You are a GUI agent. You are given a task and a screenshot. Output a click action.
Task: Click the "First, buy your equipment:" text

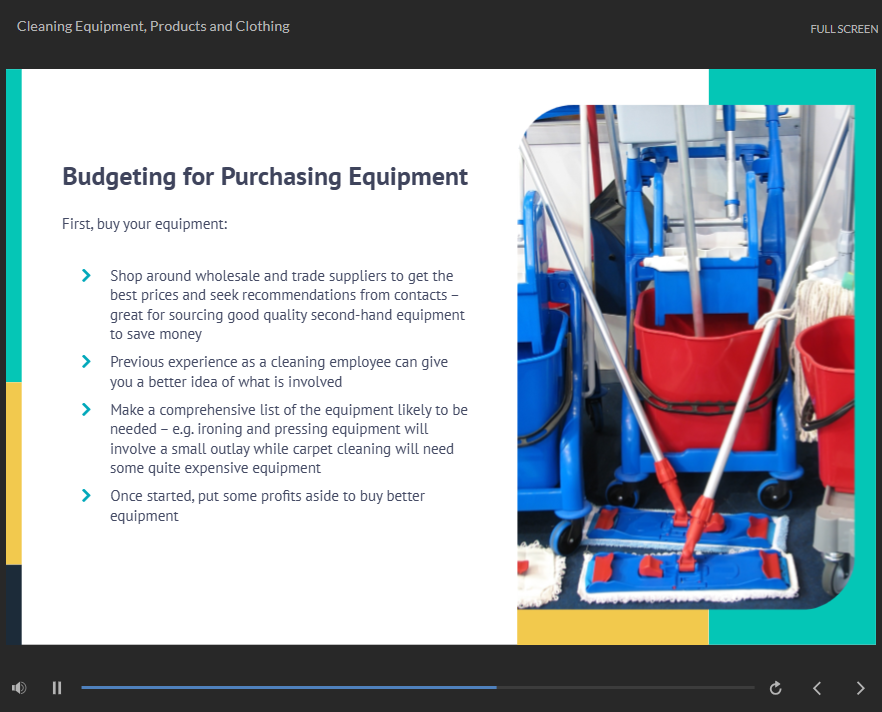(x=145, y=224)
